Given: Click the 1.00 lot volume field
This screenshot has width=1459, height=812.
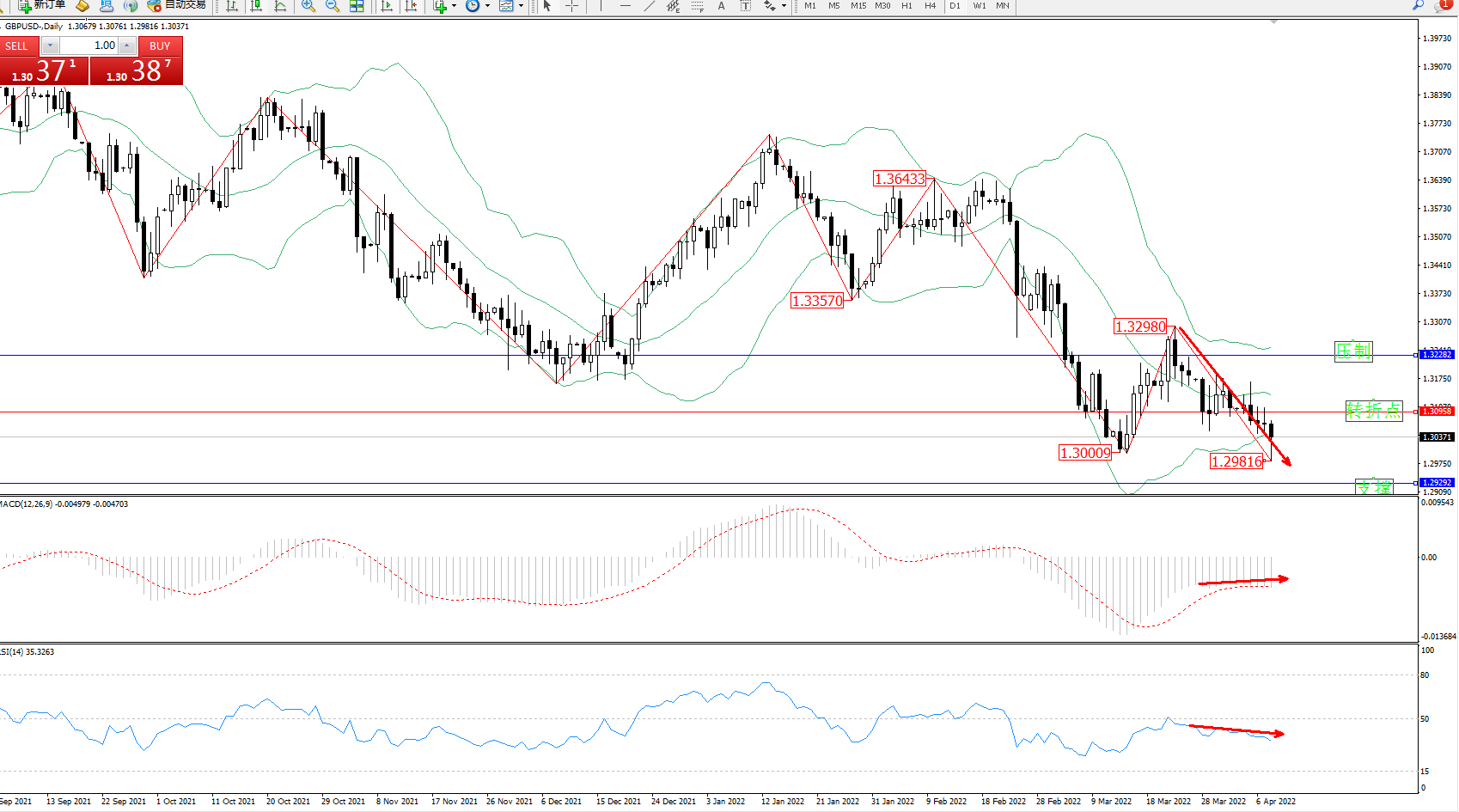Looking at the screenshot, I should tap(89, 46).
